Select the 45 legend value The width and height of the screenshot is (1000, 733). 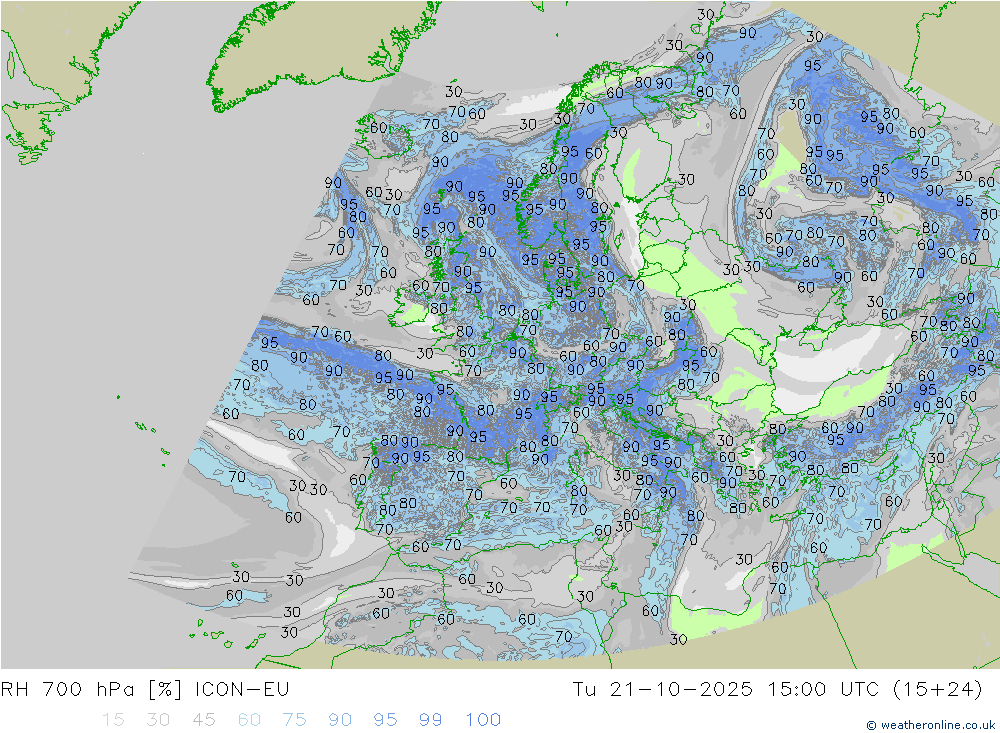[x=204, y=720]
